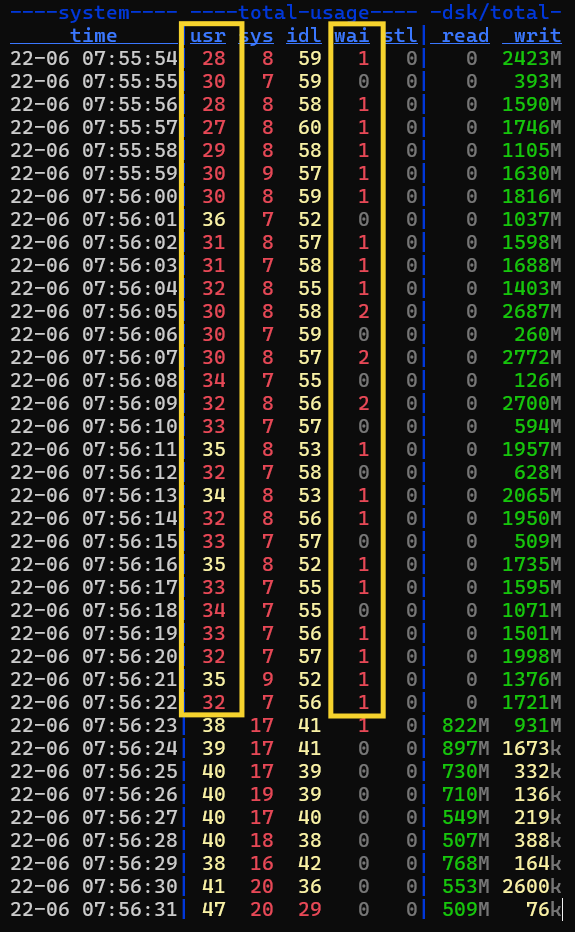Click write value 1071M
This screenshot has height=932, width=575.
[532, 610]
